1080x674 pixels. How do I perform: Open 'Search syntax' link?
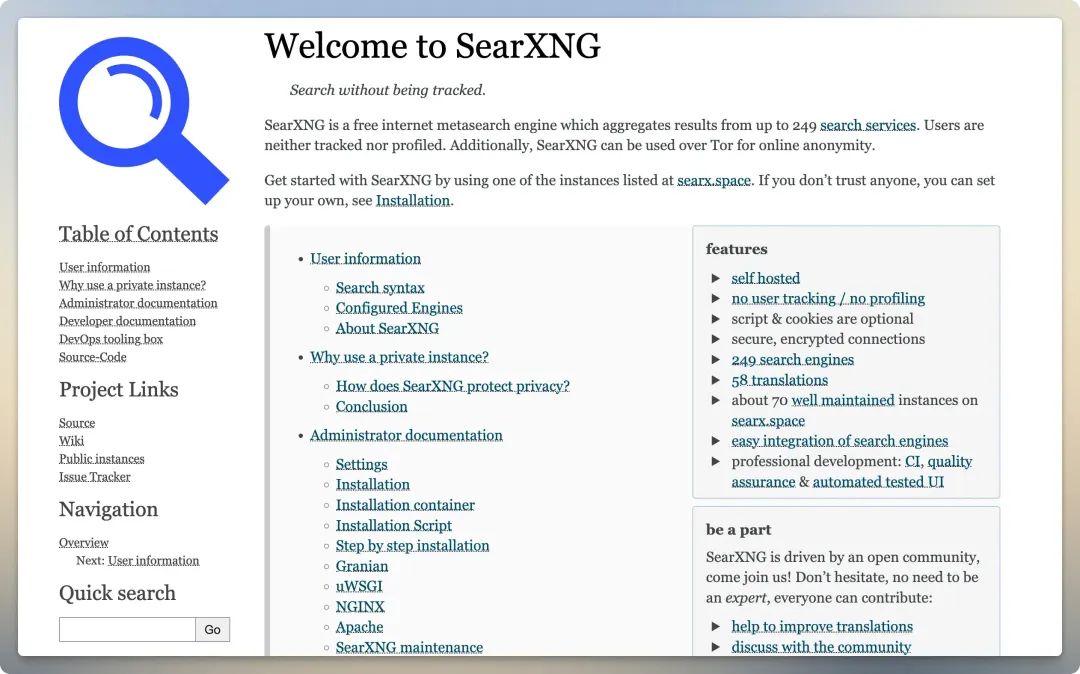tap(380, 288)
